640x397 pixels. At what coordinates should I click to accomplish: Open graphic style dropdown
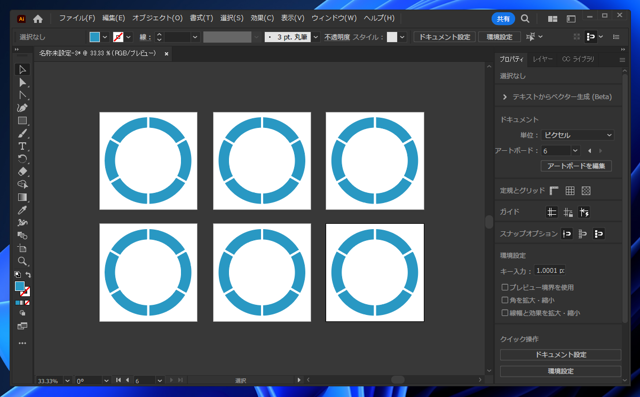[x=402, y=37]
